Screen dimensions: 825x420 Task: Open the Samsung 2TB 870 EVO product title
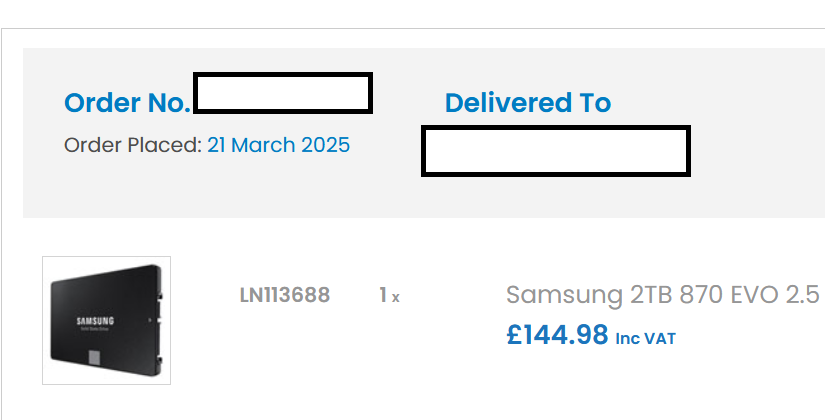(662, 295)
